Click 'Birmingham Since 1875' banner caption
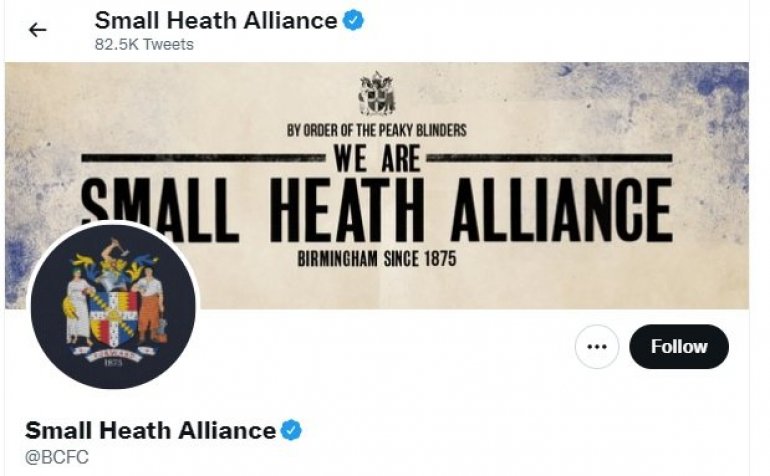The width and height of the screenshot is (770, 476). tap(377, 259)
